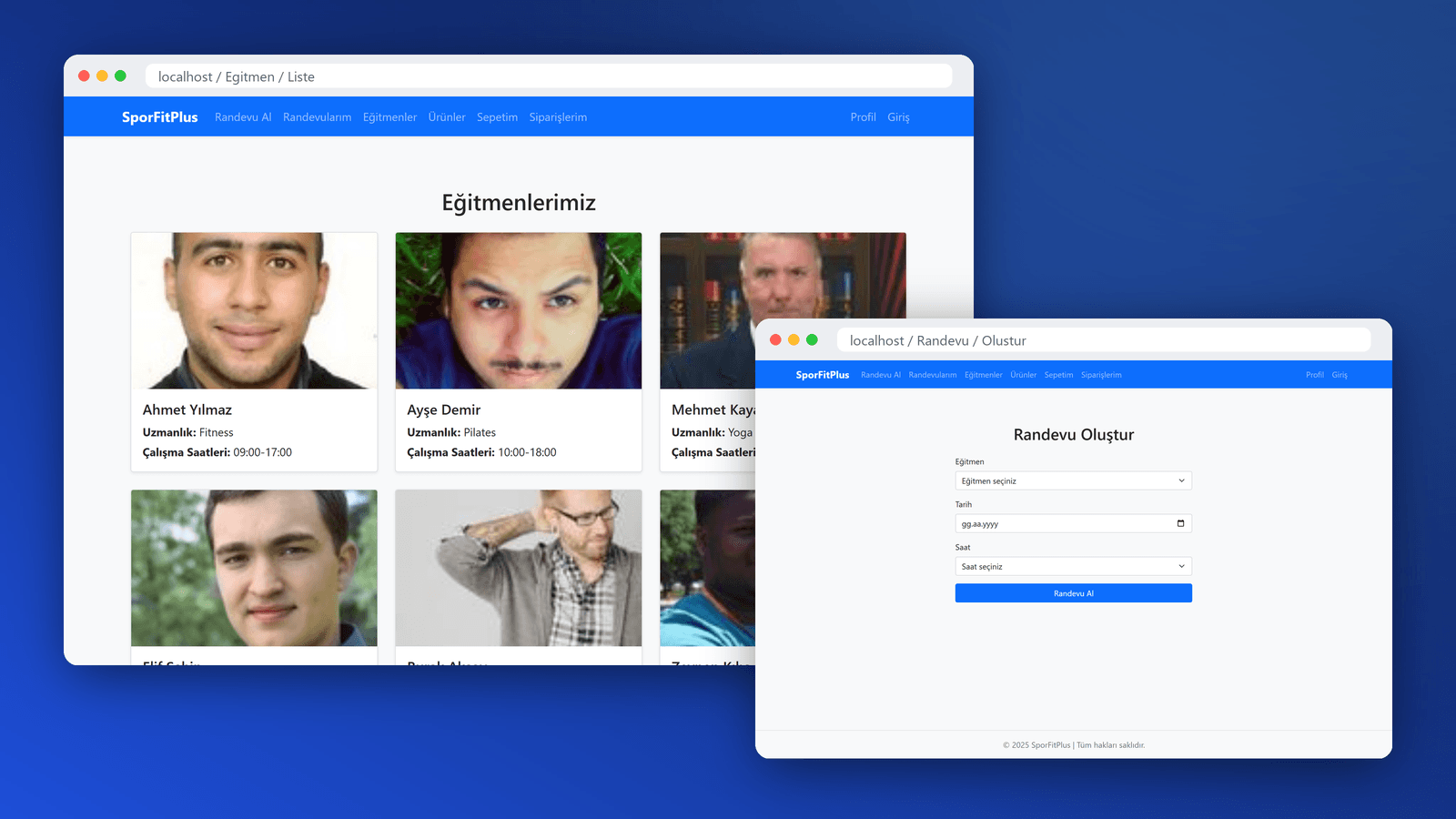This screenshot has height=819, width=1456.
Task: Click 09:00-17:00 working hours text
Action: (x=263, y=452)
